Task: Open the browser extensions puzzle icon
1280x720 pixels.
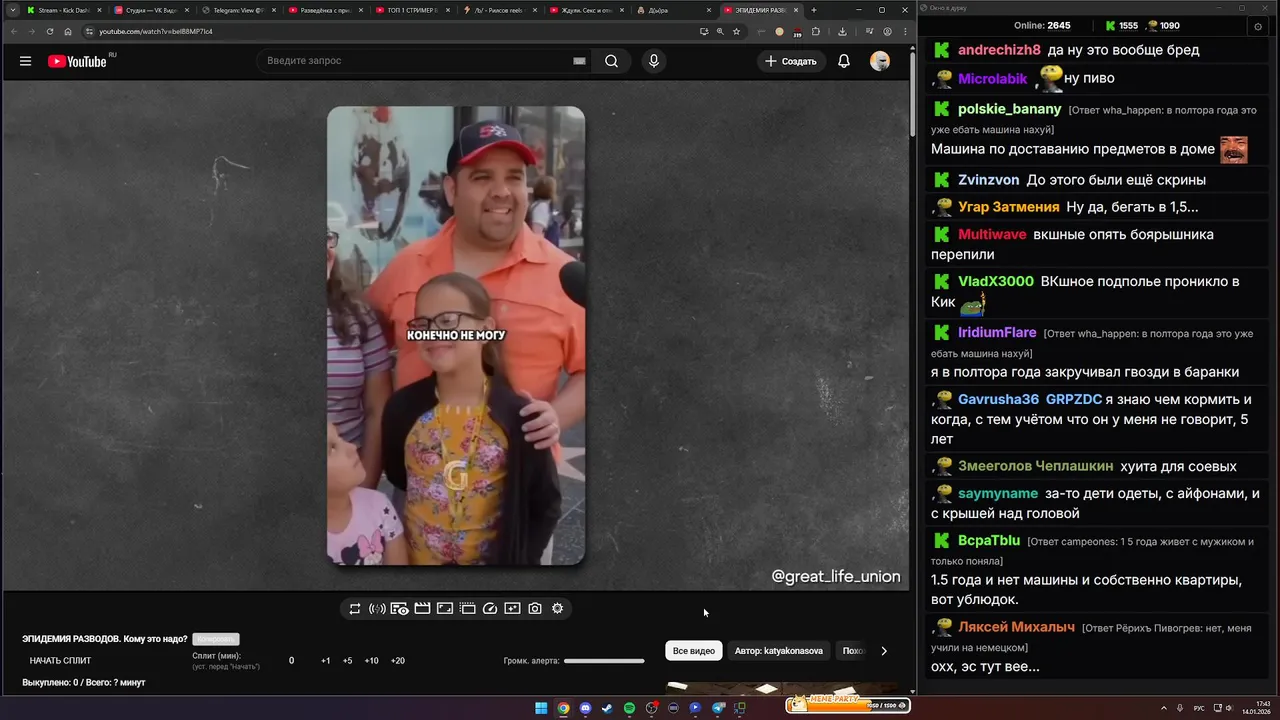Action: click(x=815, y=31)
